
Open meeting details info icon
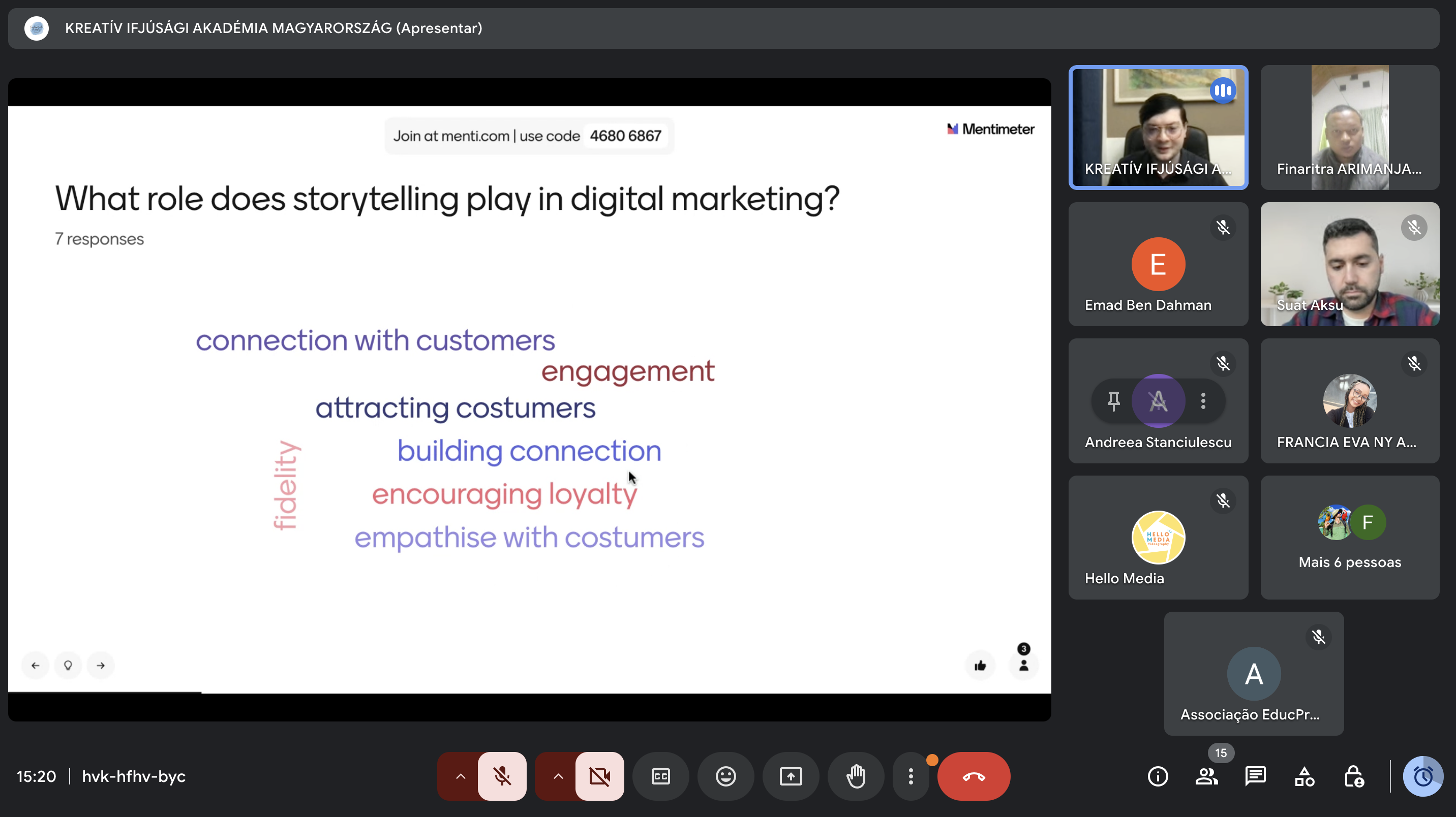pyautogui.click(x=1158, y=776)
